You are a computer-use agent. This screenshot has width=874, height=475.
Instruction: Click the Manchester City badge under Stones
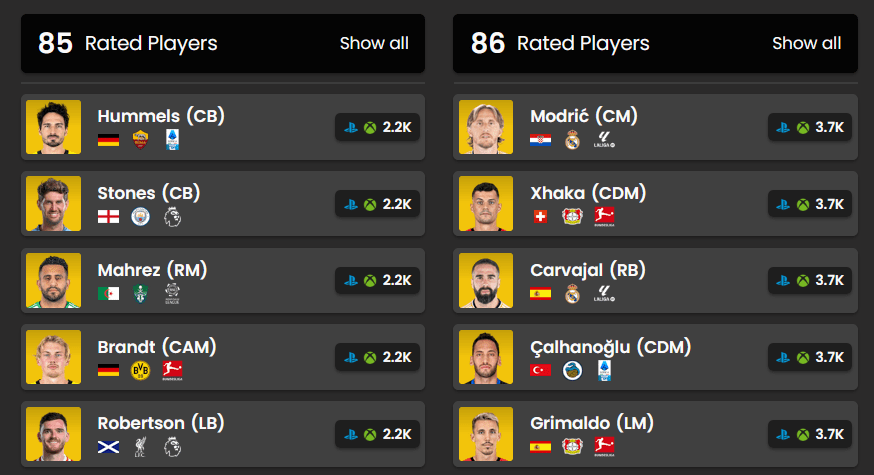tap(140, 216)
